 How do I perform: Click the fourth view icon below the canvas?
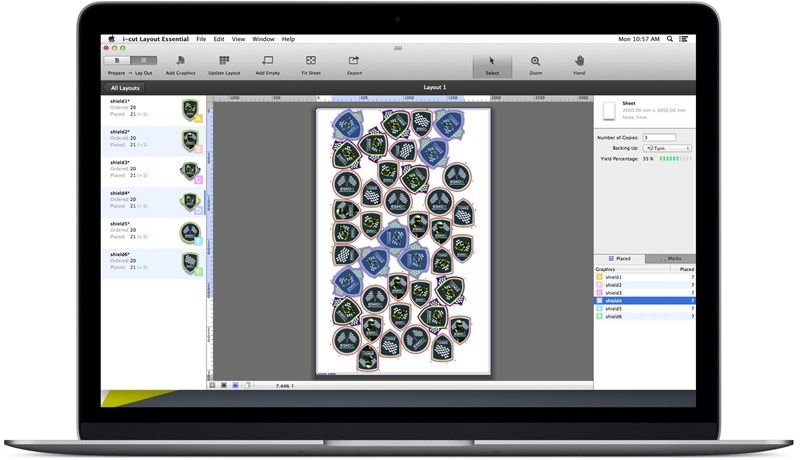(247, 386)
